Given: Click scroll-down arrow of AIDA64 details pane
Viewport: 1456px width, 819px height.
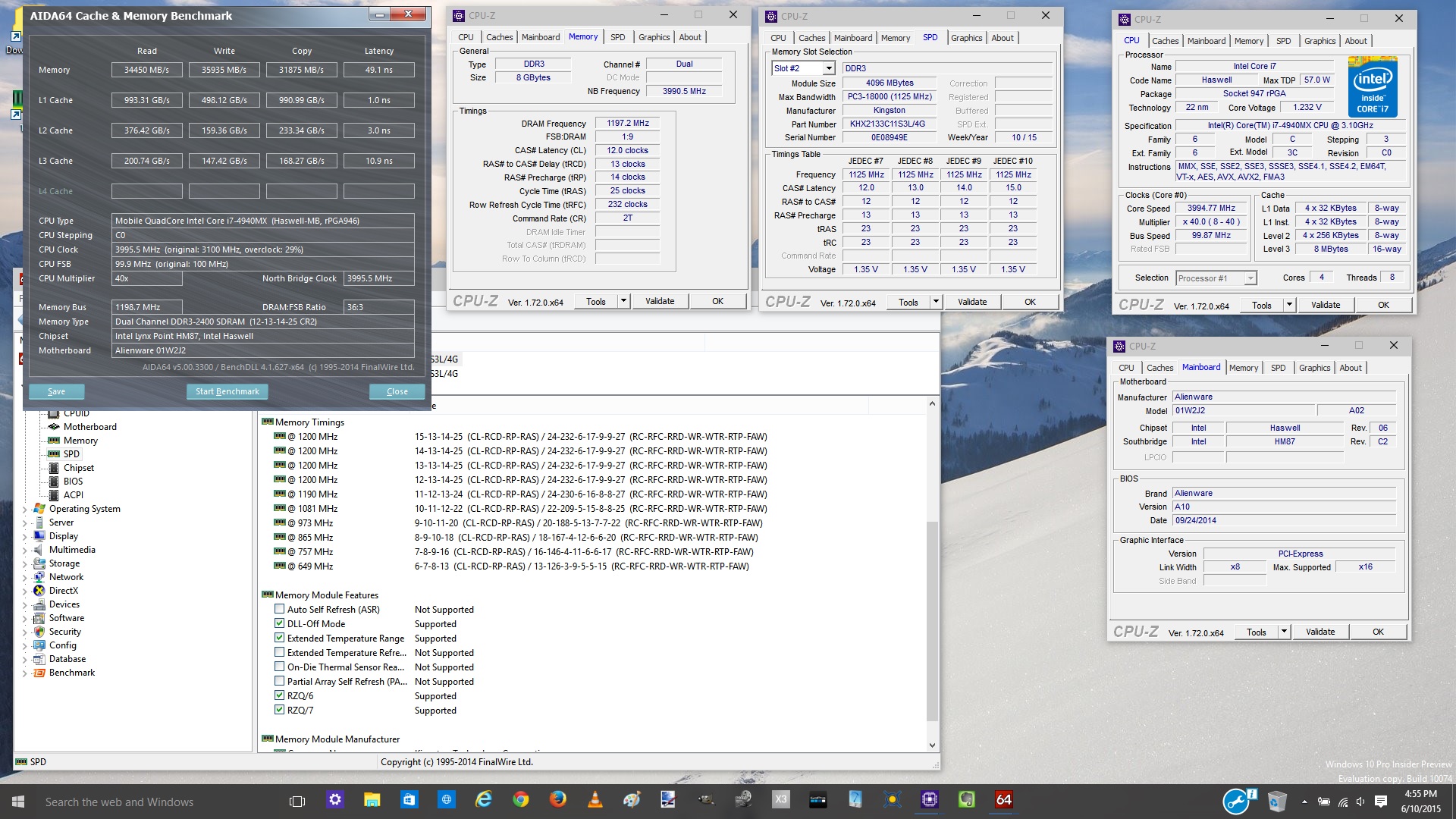Looking at the screenshot, I should pos(932,745).
